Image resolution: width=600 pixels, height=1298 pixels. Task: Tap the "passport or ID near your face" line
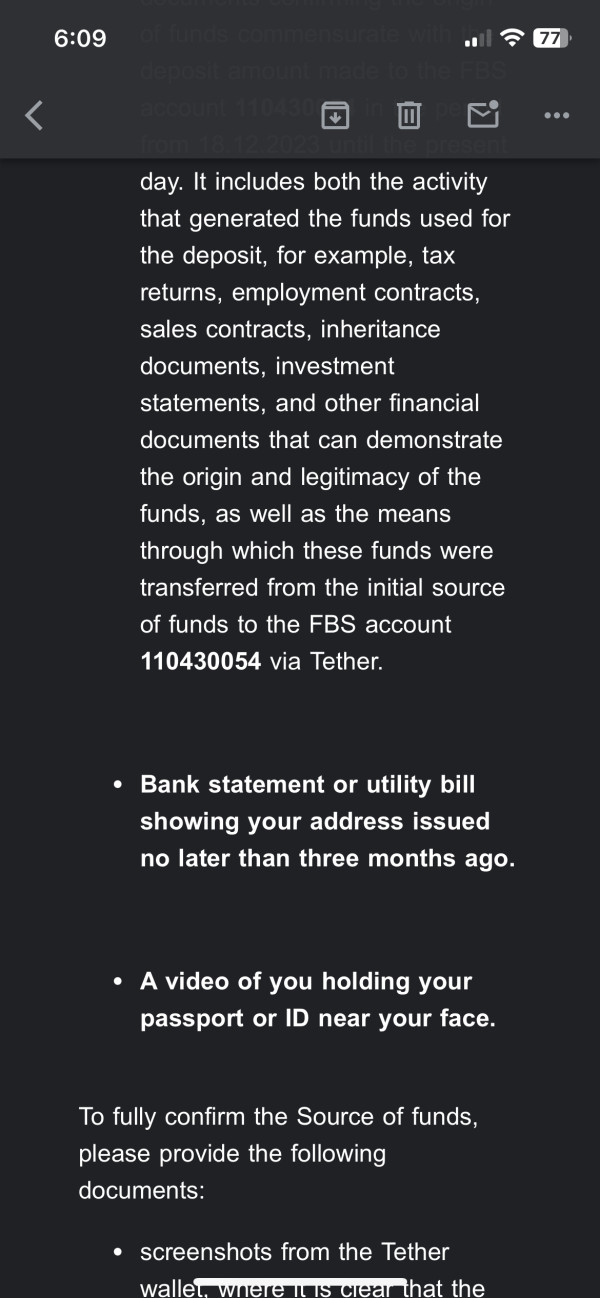pos(317,1019)
